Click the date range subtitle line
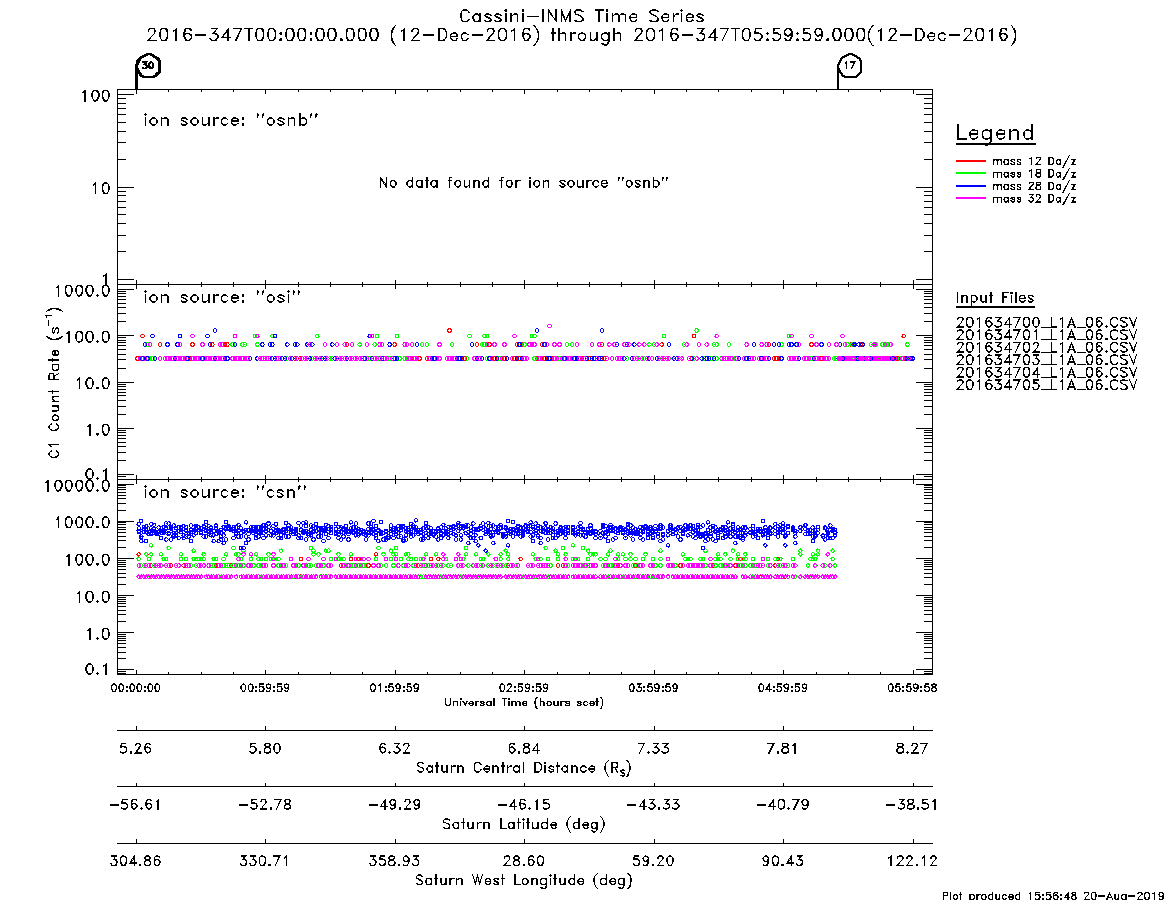The height and width of the screenshot is (900, 1165). (x=582, y=35)
